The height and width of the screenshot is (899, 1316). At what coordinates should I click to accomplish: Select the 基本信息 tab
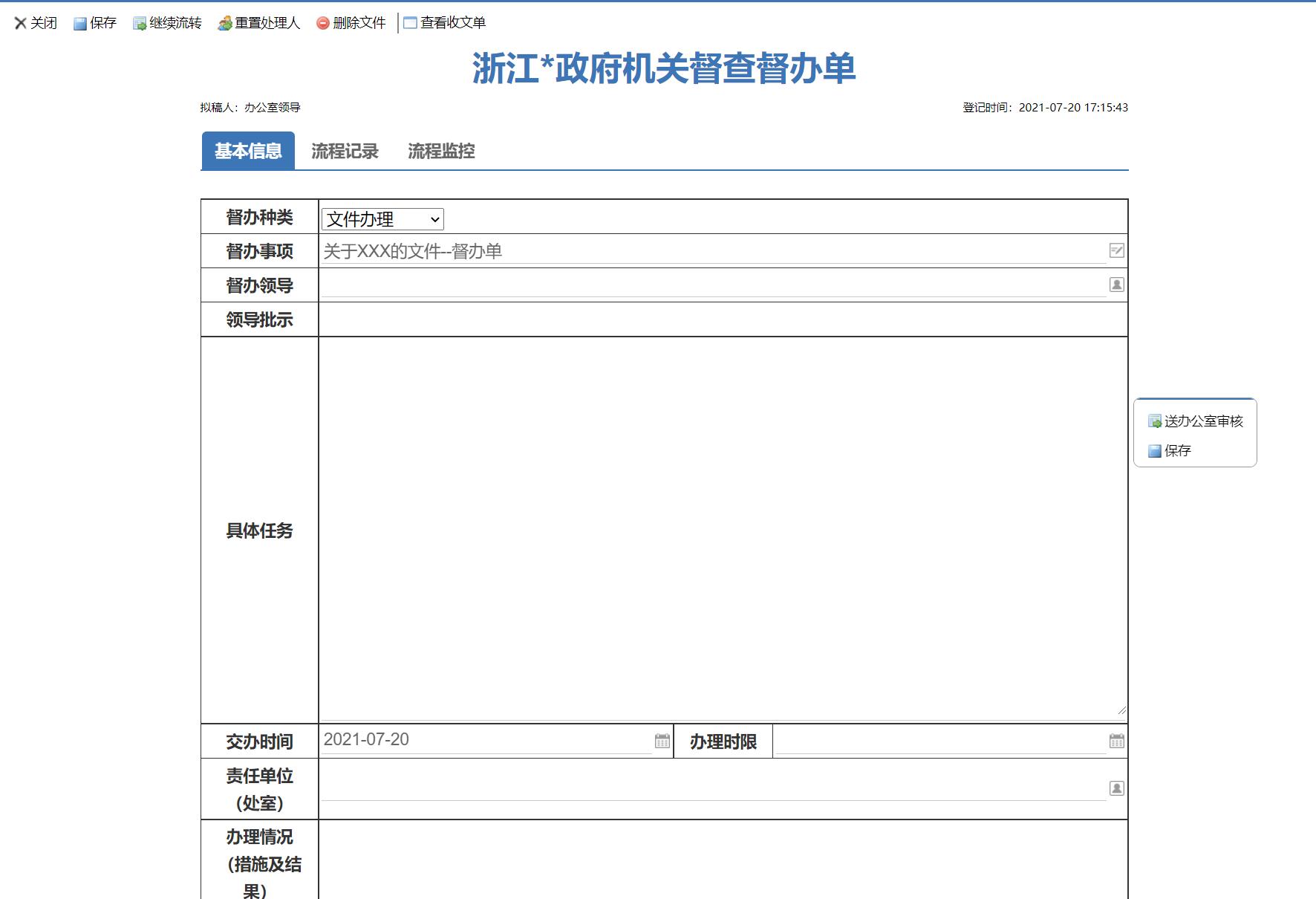click(248, 151)
